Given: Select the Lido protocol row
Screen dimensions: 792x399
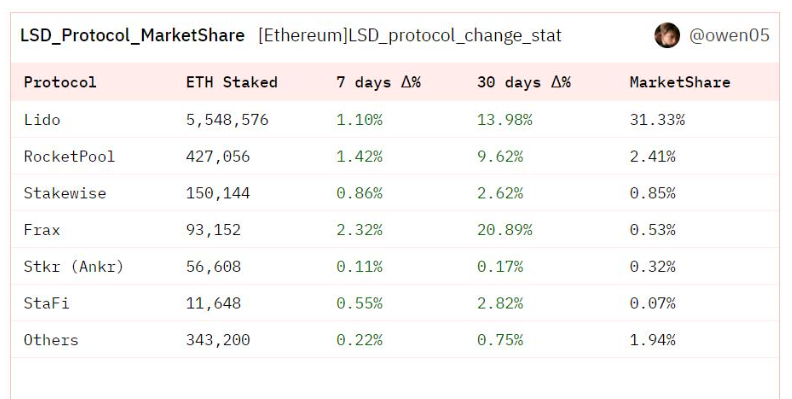Looking at the screenshot, I should (395, 120).
